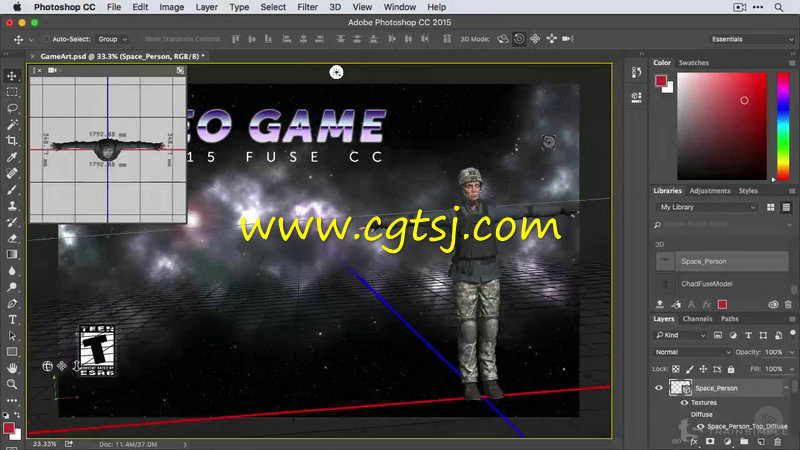Open the Filter menu
This screenshot has width=800, height=450.
point(307,7)
